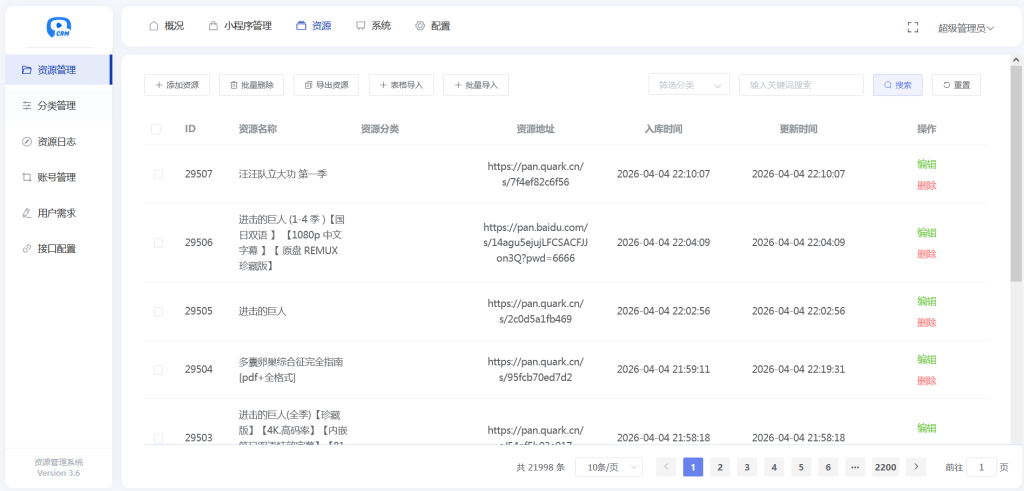Screen dimensions: 1024x491
Task: Focus the 前往 page number input
Action: (981, 467)
